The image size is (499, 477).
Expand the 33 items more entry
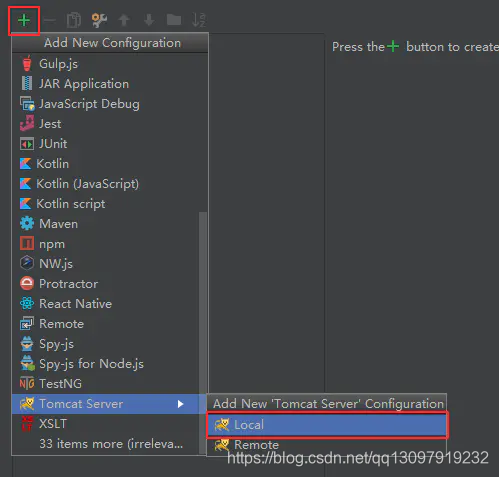tap(111, 444)
